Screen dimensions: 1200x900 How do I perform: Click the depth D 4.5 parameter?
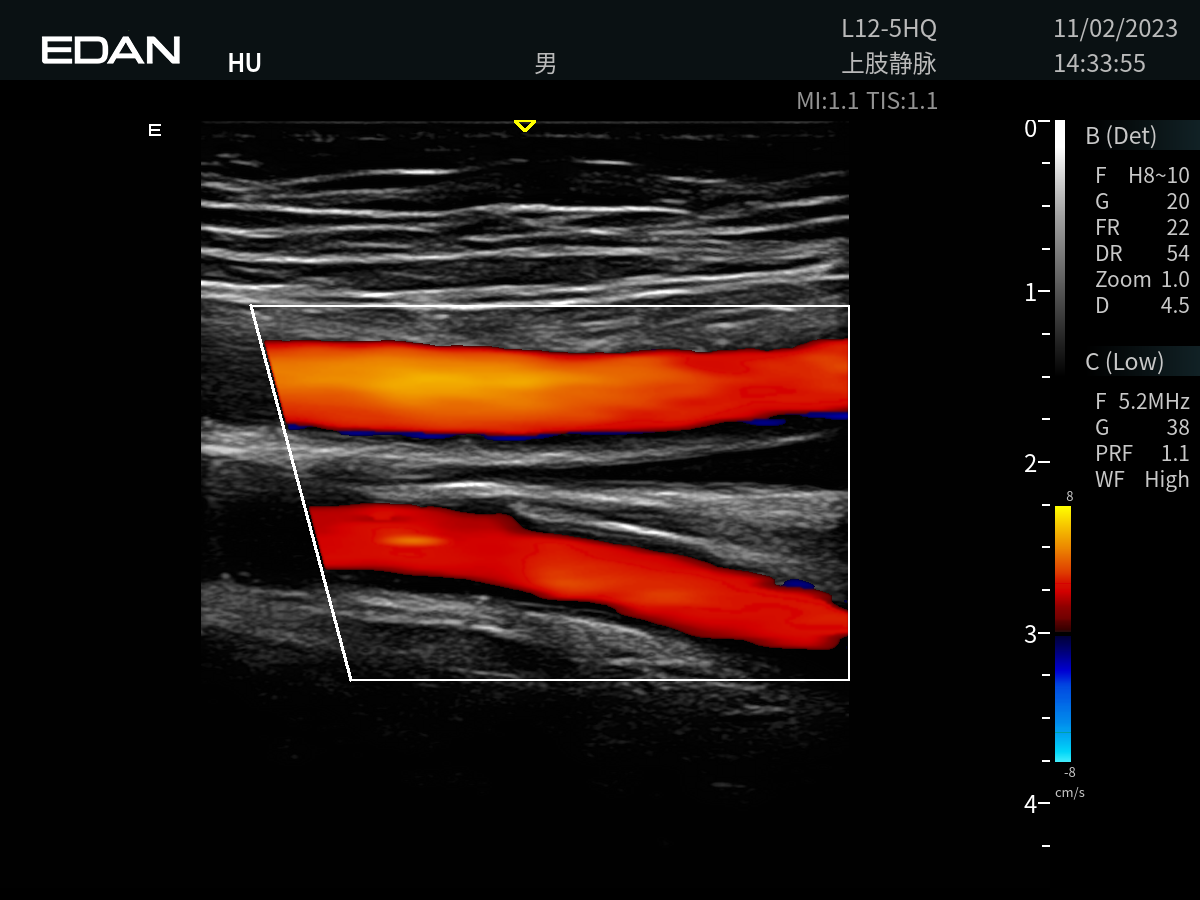(x=1142, y=306)
